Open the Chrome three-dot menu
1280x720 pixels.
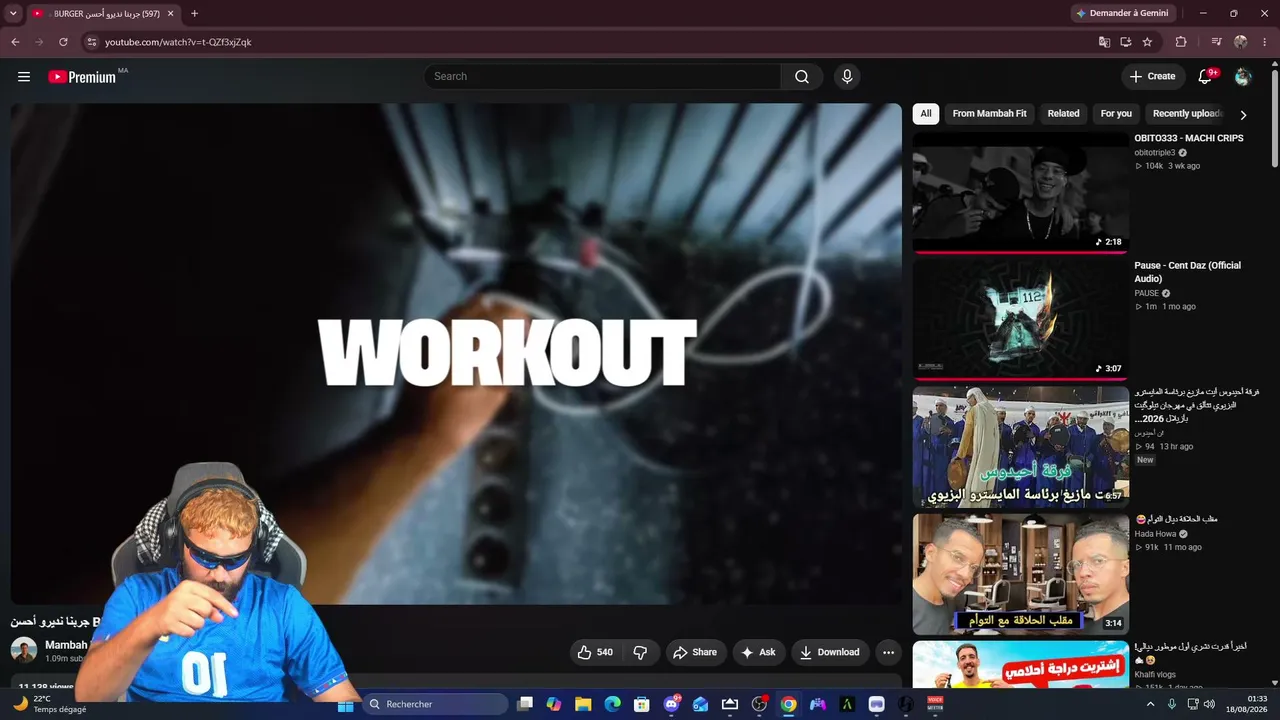[1265, 42]
